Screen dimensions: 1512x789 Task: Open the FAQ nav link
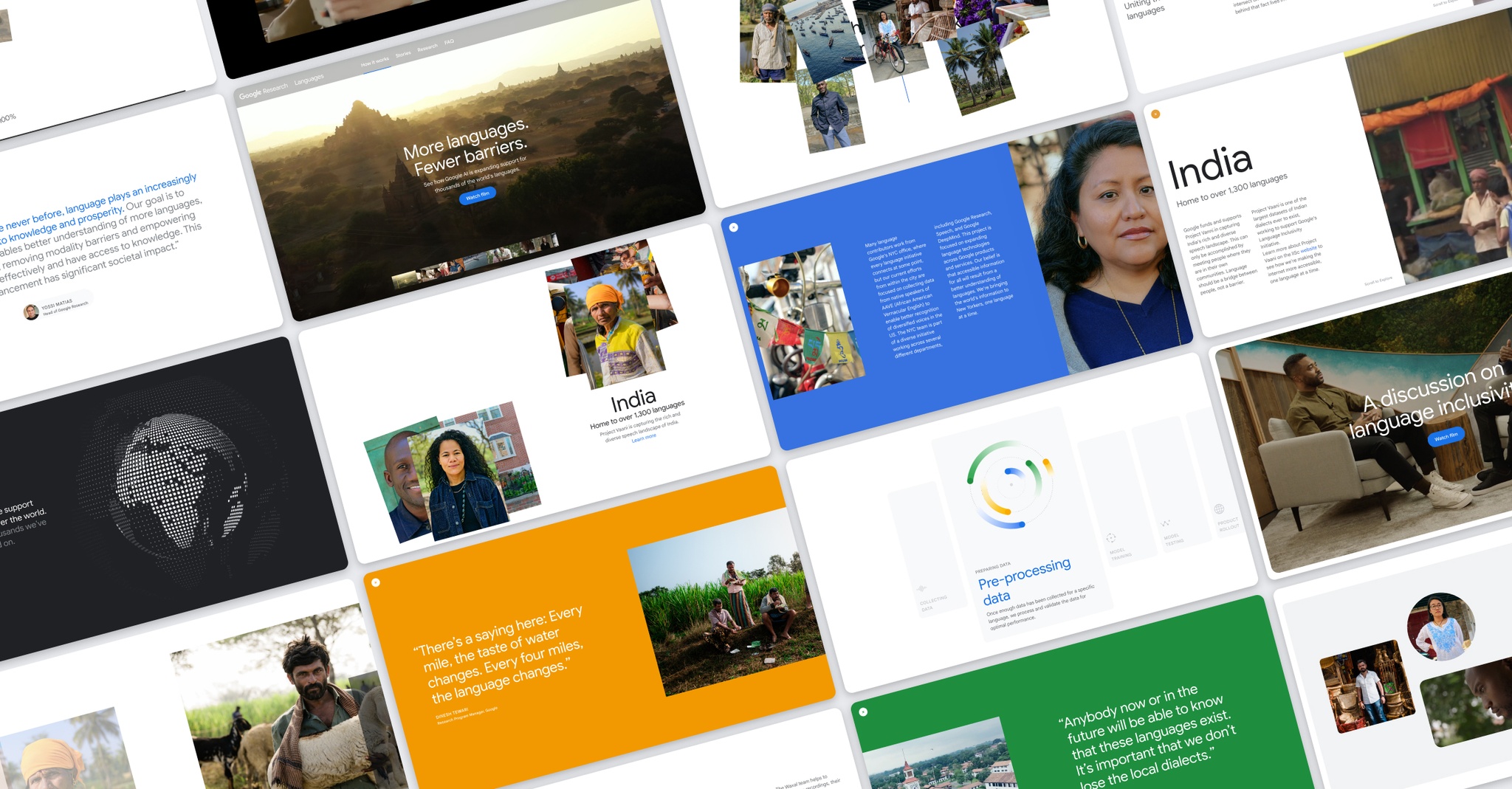449,42
